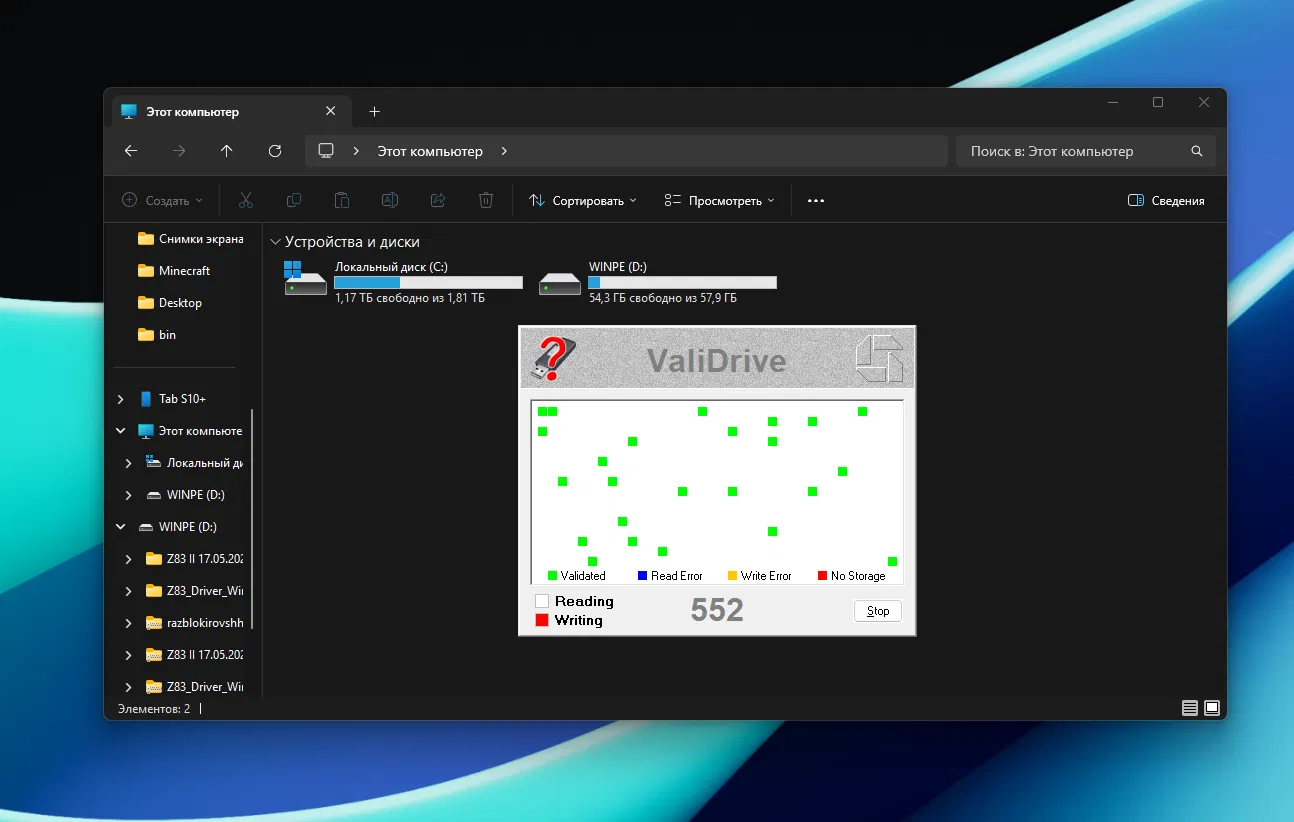
Task: Open a new tab with plus button
Action: [374, 112]
